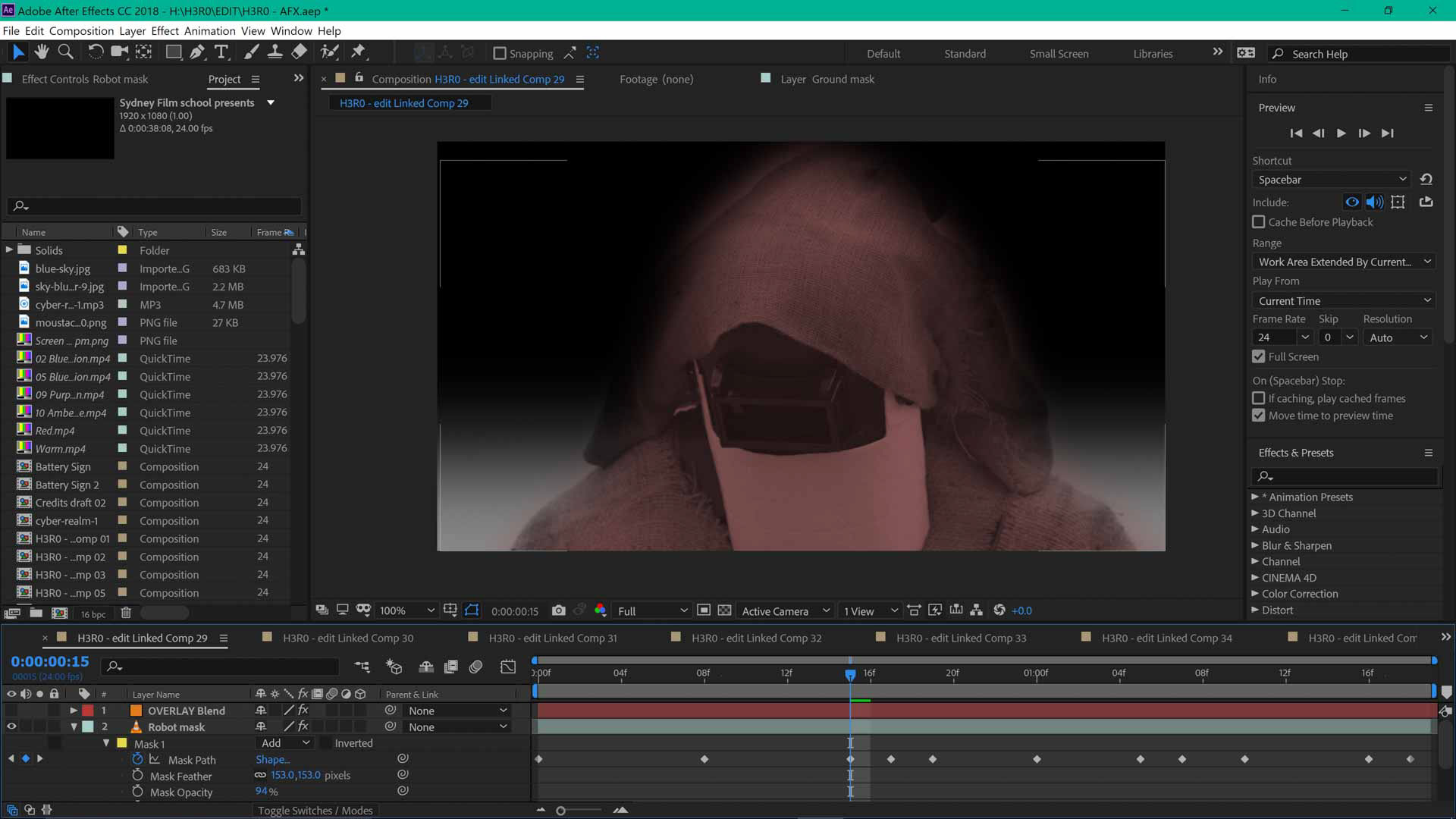Select the Unified Camera tool
The width and height of the screenshot is (1456, 819).
[119, 52]
